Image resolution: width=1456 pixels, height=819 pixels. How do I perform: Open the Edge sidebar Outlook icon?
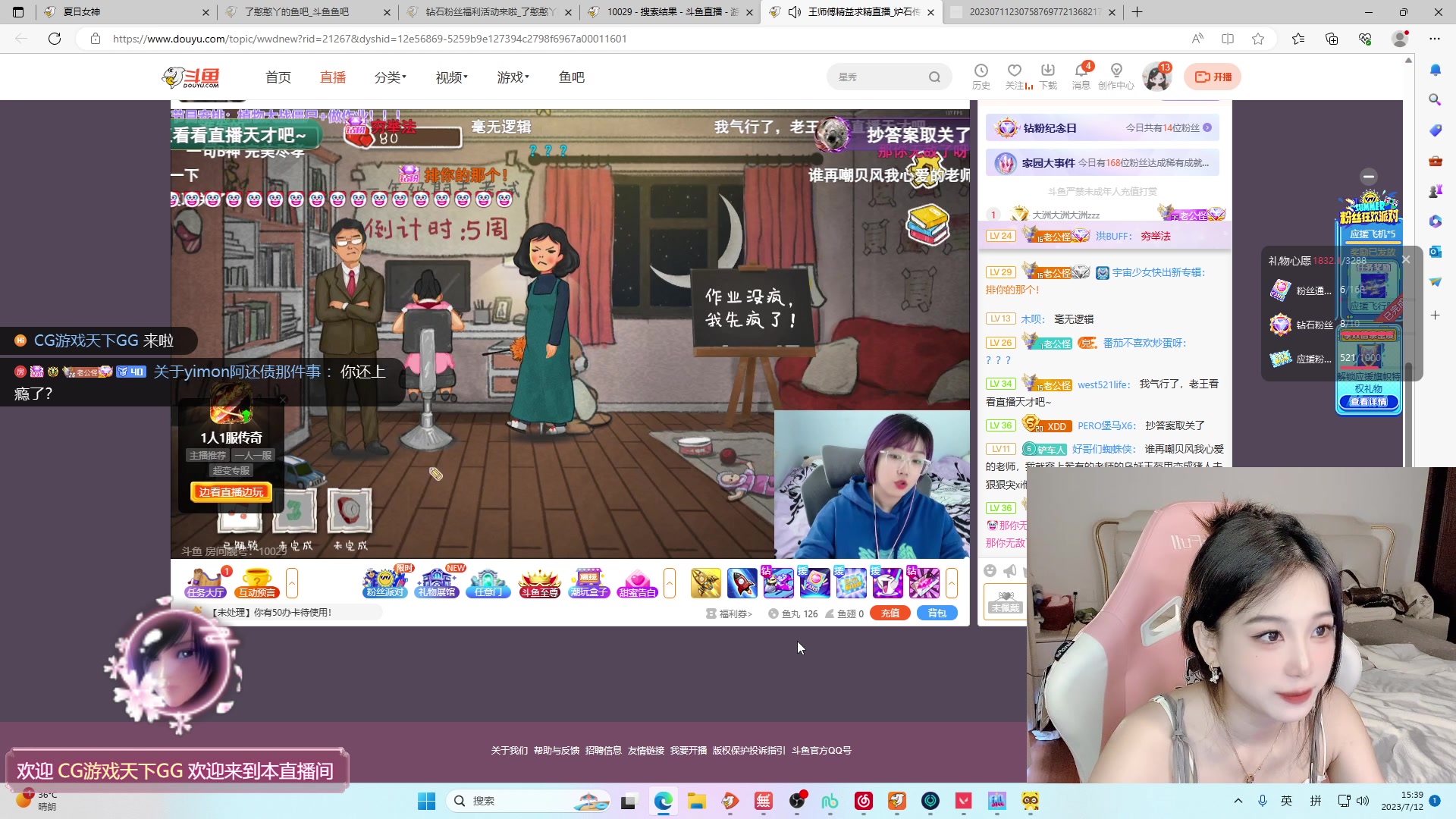pyautogui.click(x=1436, y=252)
